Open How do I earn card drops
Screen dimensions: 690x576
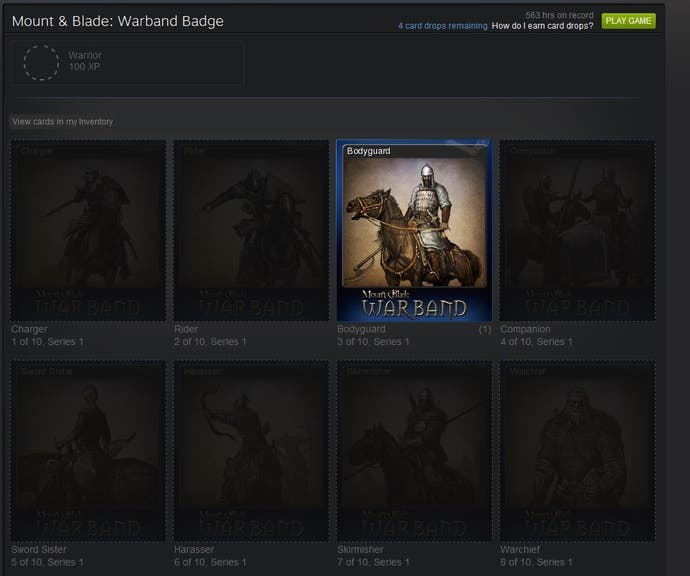[x=543, y=26]
